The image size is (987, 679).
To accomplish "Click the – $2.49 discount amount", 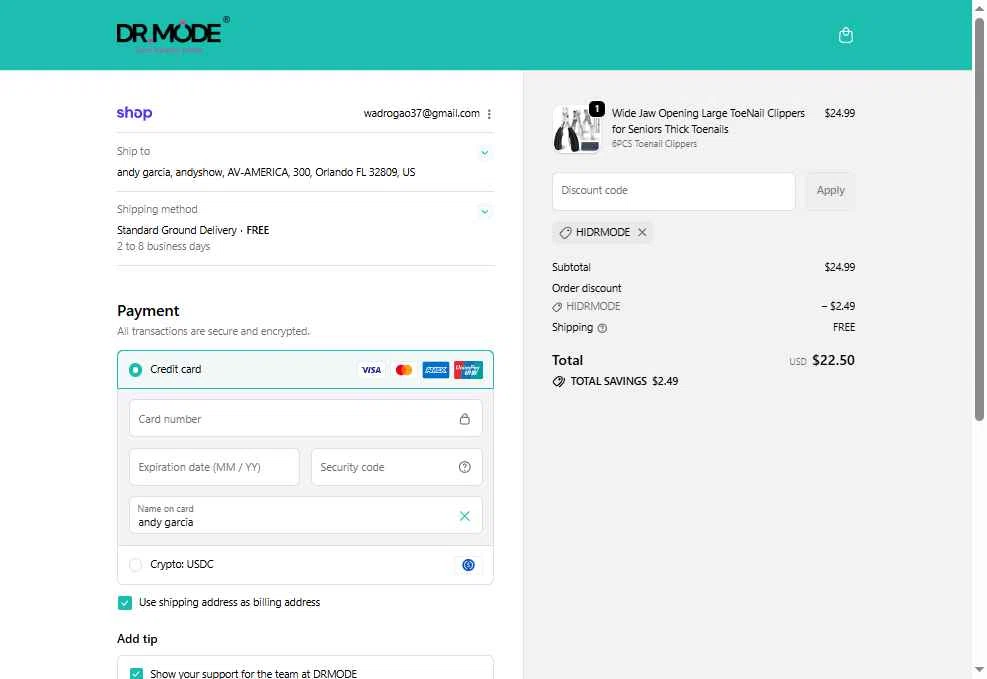I will point(838,306).
